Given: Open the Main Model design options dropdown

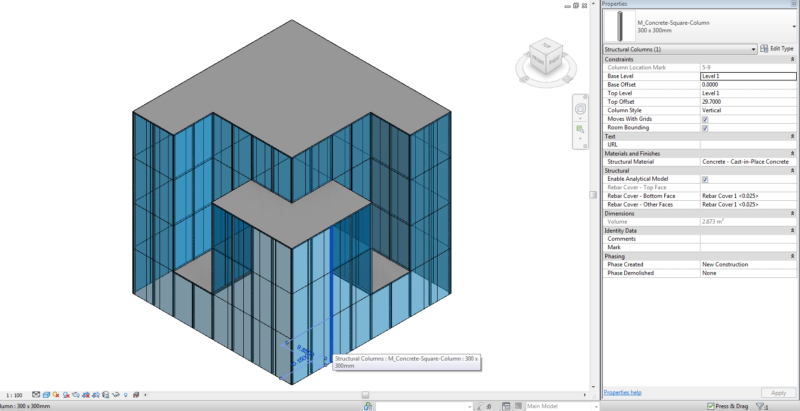Looking at the screenshot, I should coord(561,406).
